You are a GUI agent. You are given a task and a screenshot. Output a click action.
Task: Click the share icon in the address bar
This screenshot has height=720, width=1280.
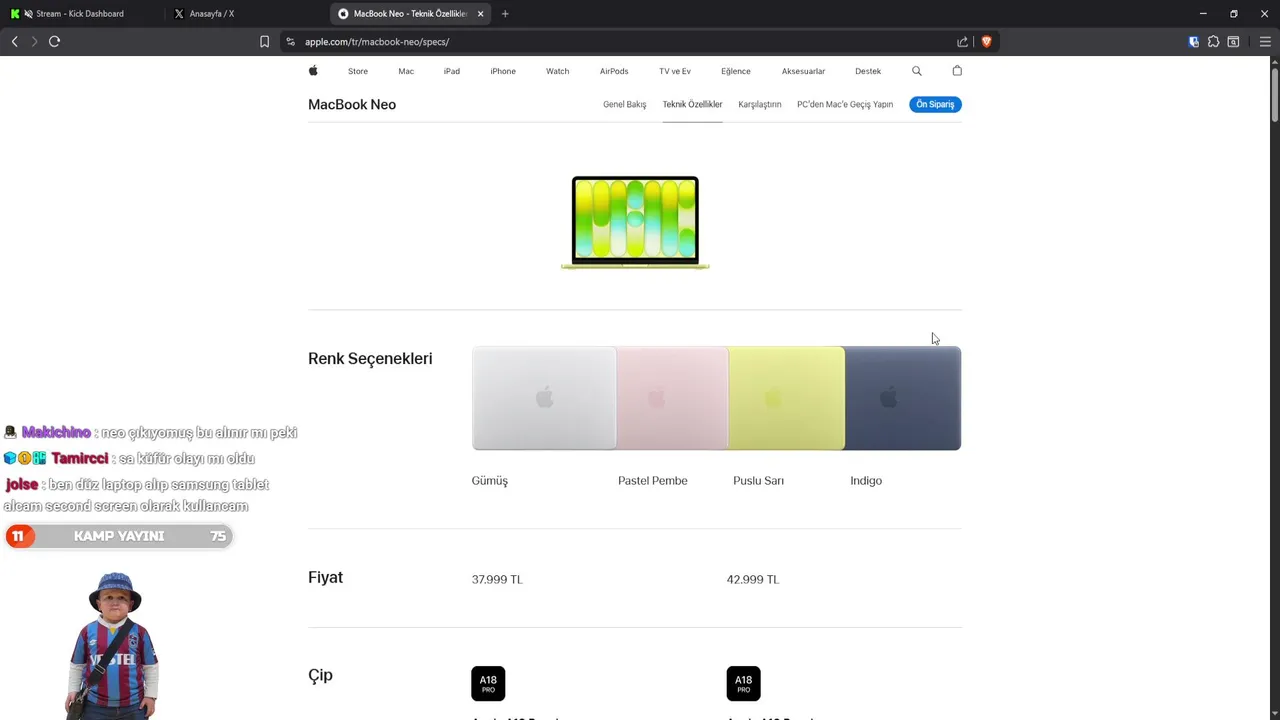962,41
